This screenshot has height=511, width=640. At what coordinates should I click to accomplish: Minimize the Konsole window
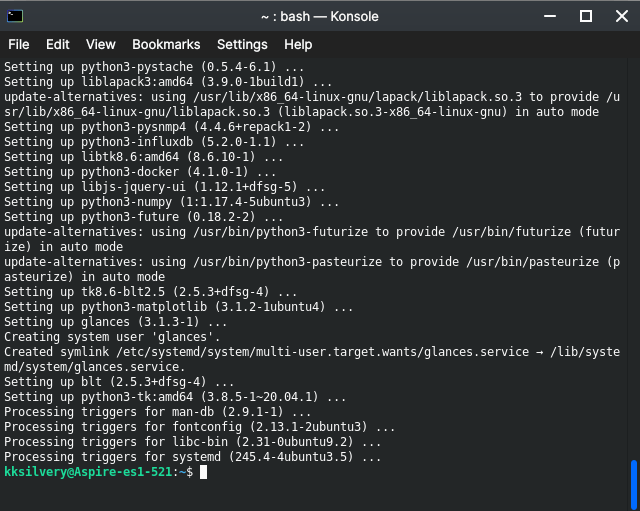point(550,16)
